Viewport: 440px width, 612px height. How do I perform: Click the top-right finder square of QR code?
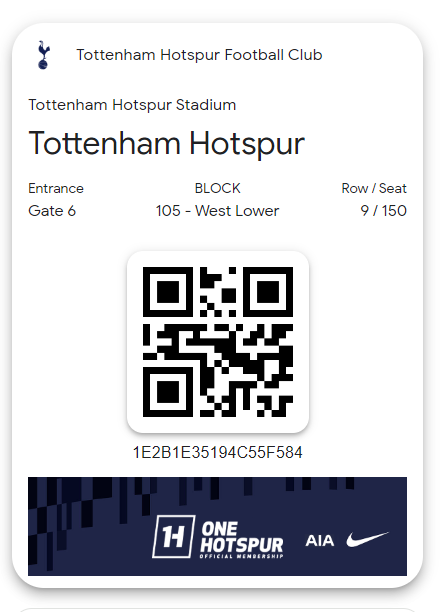click(268, 292)
